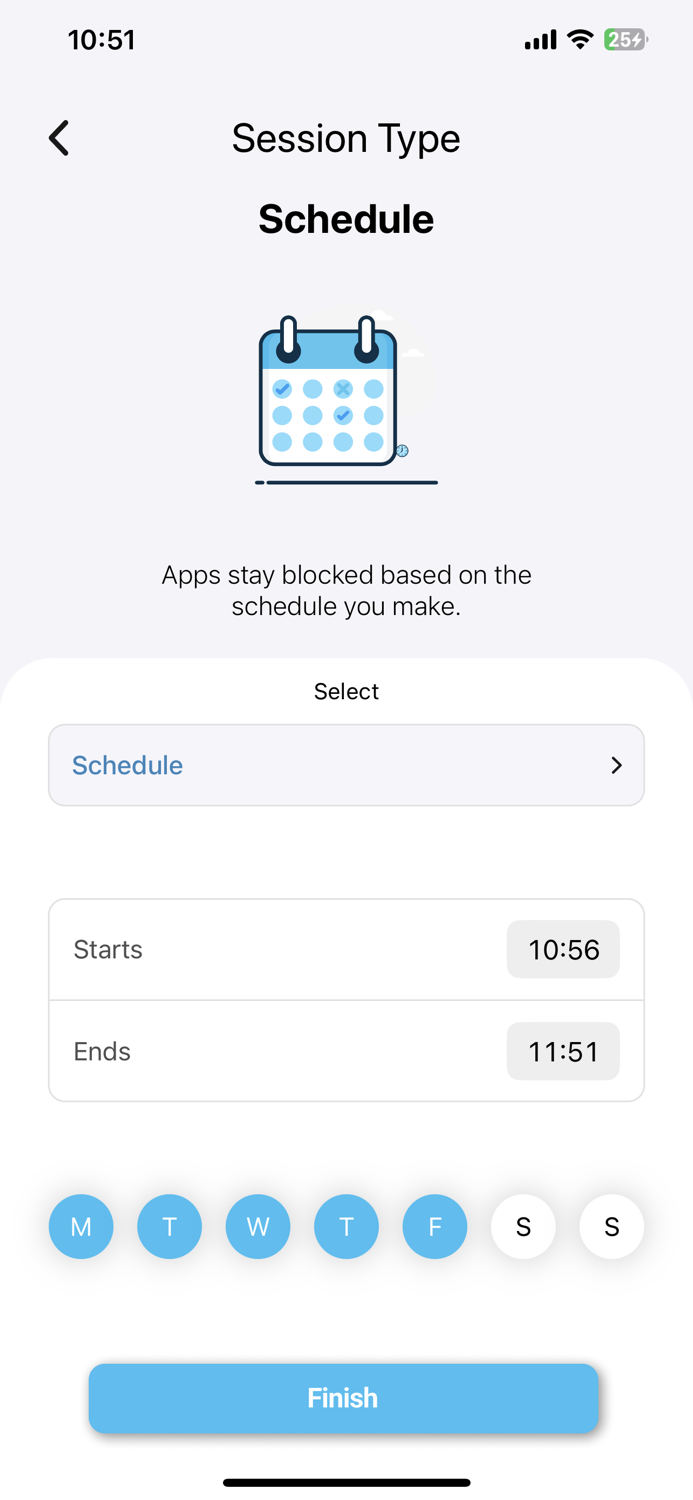Tap the chevron on the Schedule row
The height and width of the screenshot is (1500, 693).
pos(617,765)
